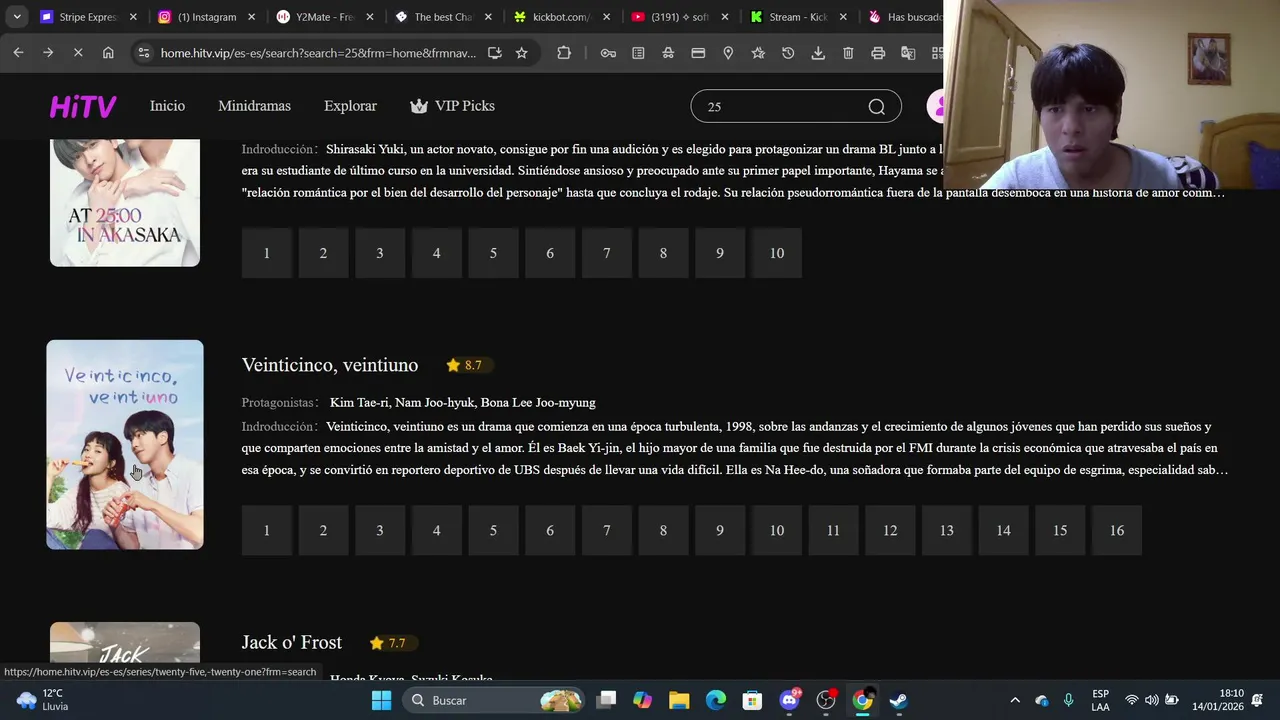Click the browser back arrow
Image resolution: width=1280 pixels, height=720 pixels.
point(18,53)
